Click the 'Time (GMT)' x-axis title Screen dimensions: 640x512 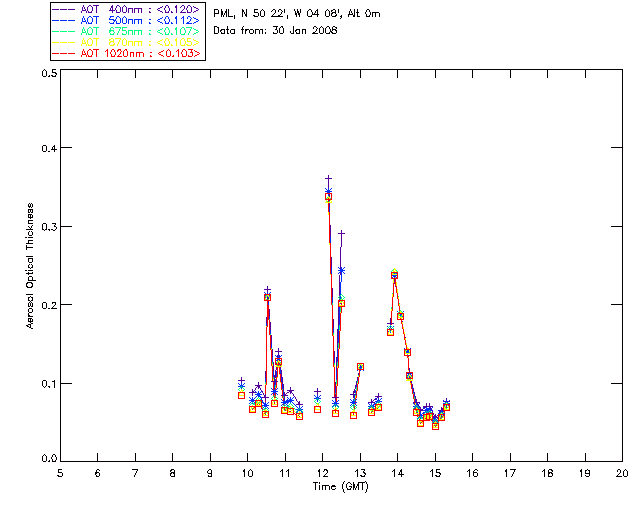340,487
